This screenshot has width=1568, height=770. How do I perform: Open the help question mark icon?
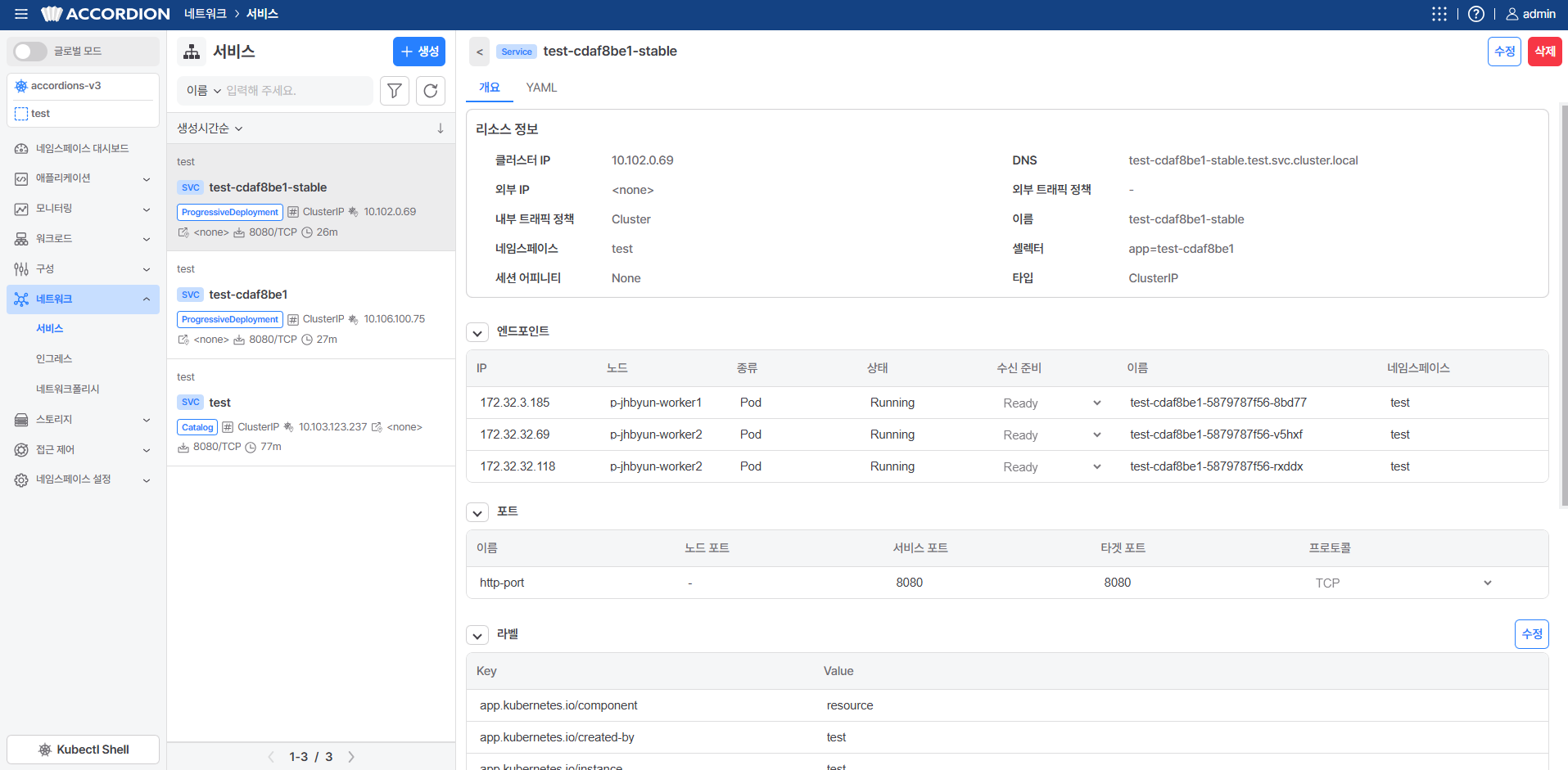click(x=1475, y=14)
